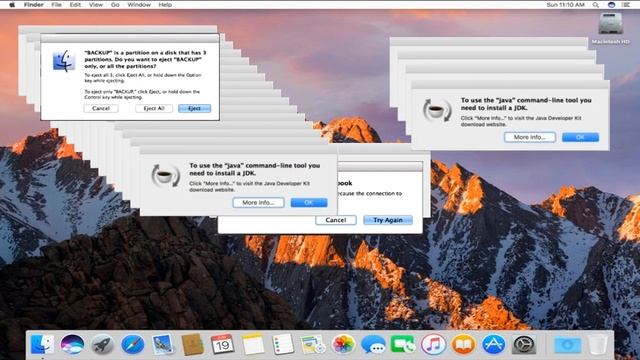Screen dimensions: 640x360
Task: Open Finder from the Dock
Action: coord(42,344)
